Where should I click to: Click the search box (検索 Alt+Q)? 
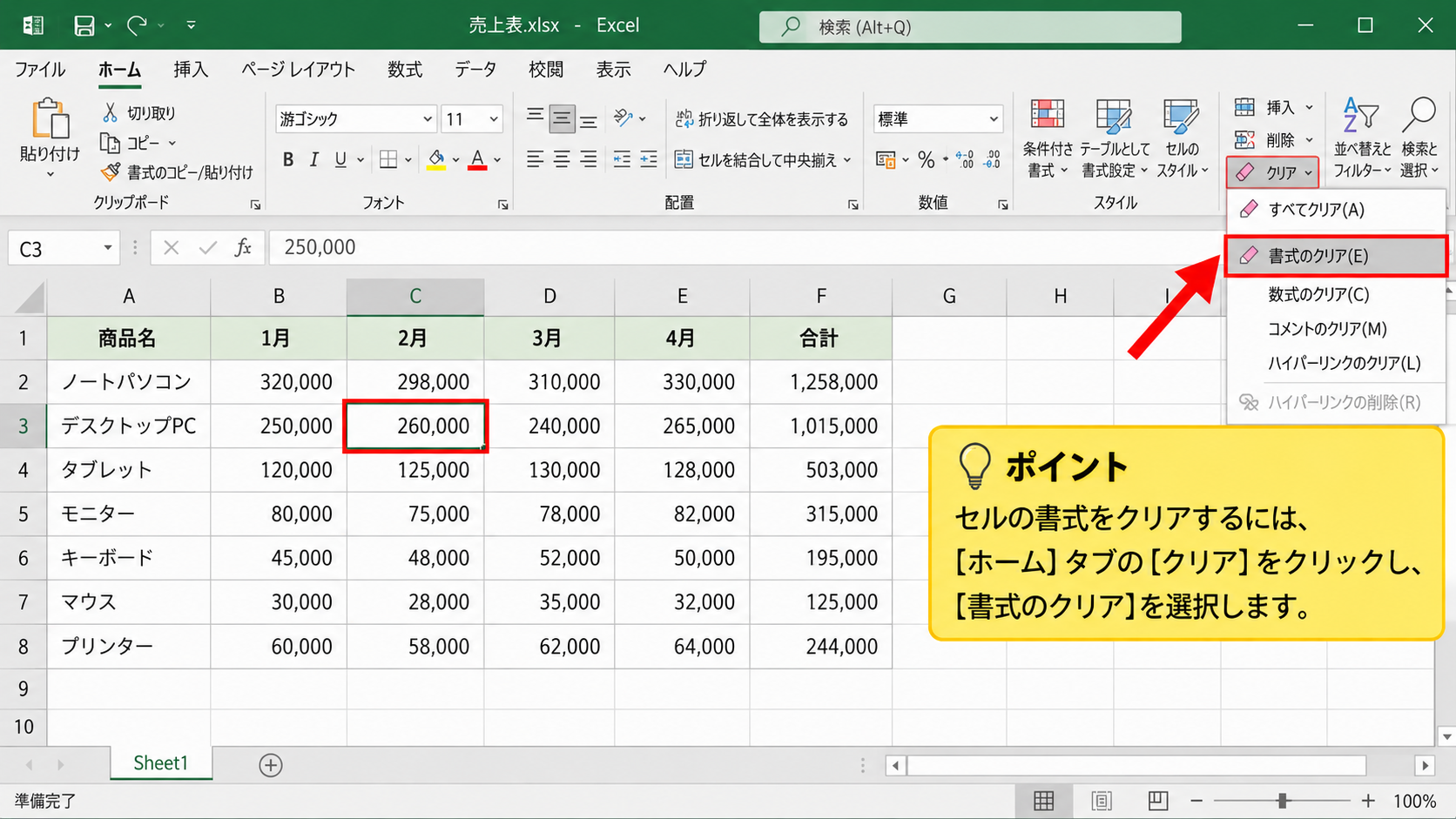tap(970, 27)
